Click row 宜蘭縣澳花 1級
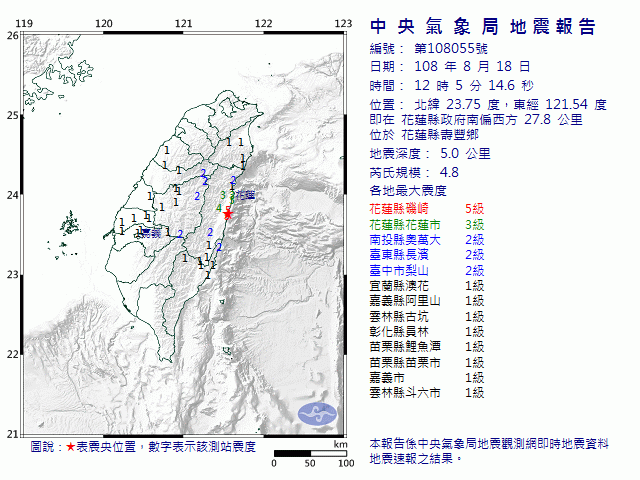Screen dimensions: 640x480 (x=427, y=286)
